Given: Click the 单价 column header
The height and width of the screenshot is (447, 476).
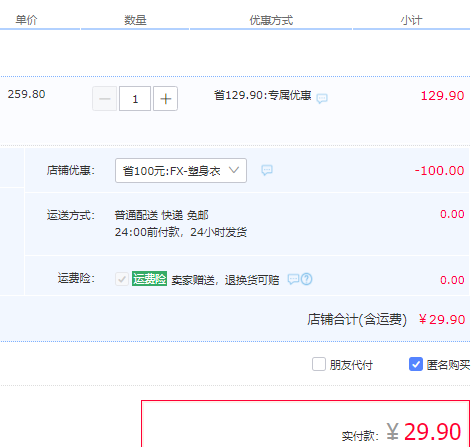Looking at the screenshot, I should coord(26,20).
